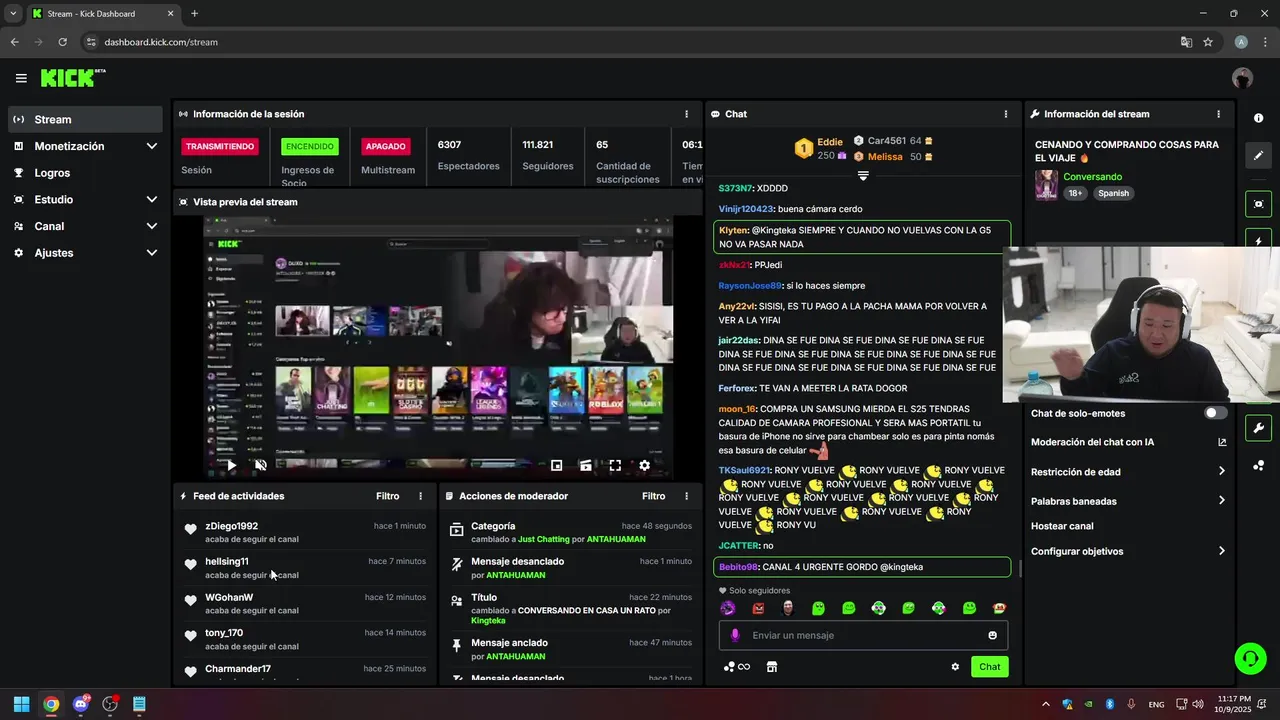
Task: Click the microphone icon in message box
Action: (735, 635)
